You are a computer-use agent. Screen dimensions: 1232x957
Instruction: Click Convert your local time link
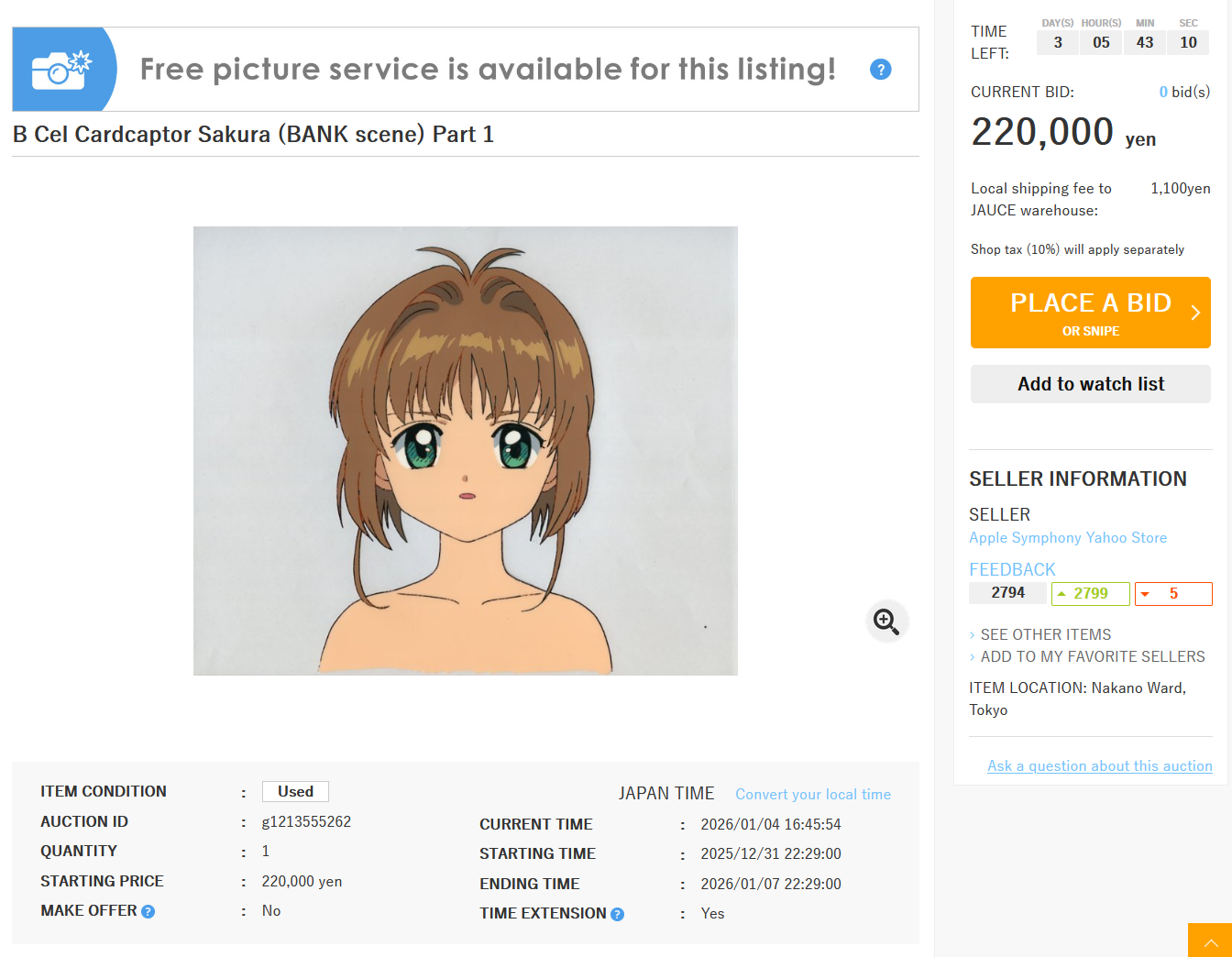813,795
